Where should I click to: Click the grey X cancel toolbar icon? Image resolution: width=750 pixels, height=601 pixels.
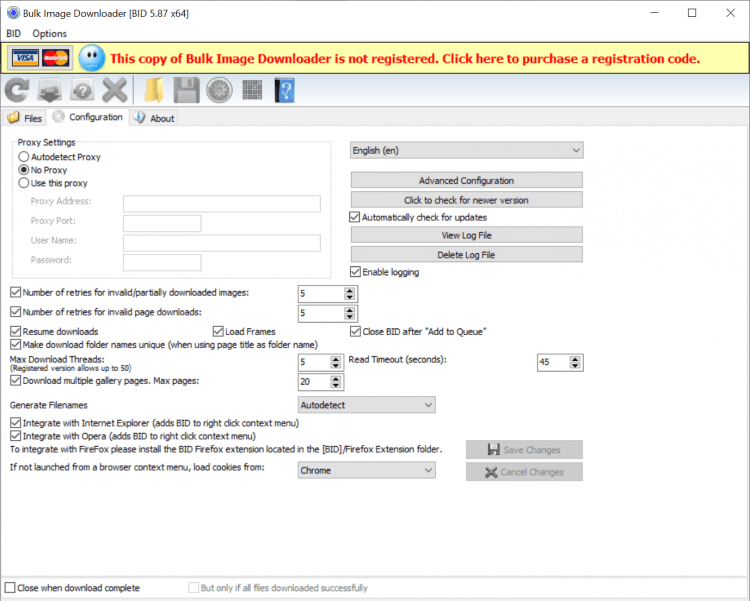point(114,91)
